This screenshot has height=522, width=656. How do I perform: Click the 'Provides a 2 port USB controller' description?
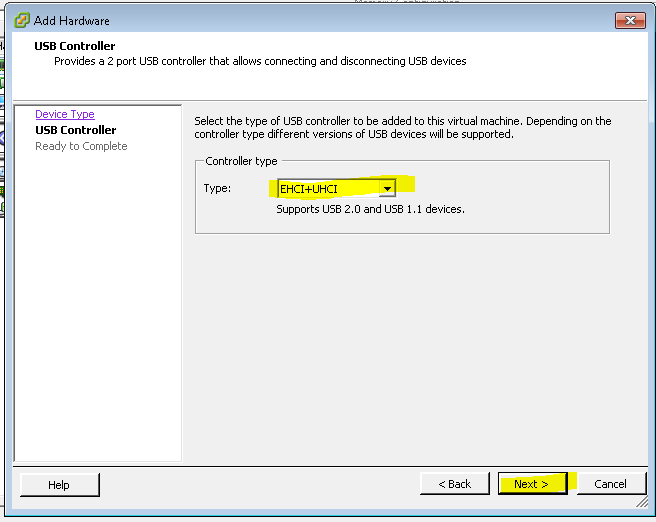(260, 61)
